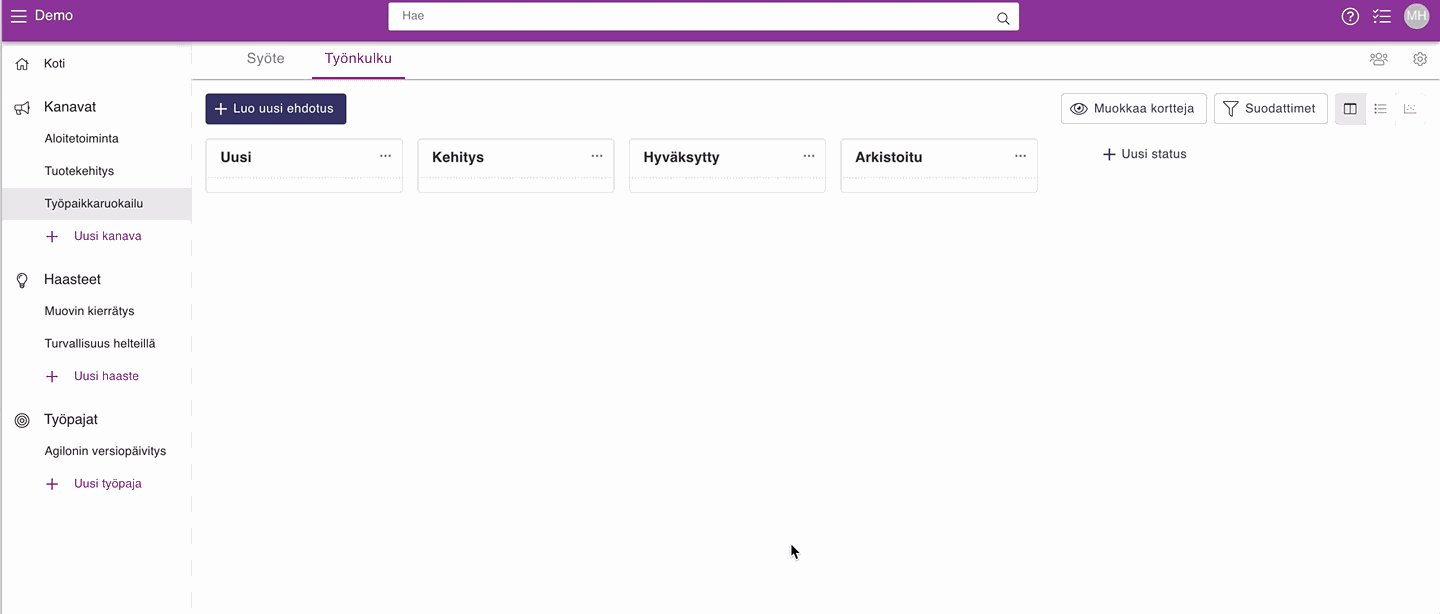This screenshot has height=614, width=1440.
Task: Open the checklist tasks icon
Action: pyautogui.click(x=1382, y=16)
